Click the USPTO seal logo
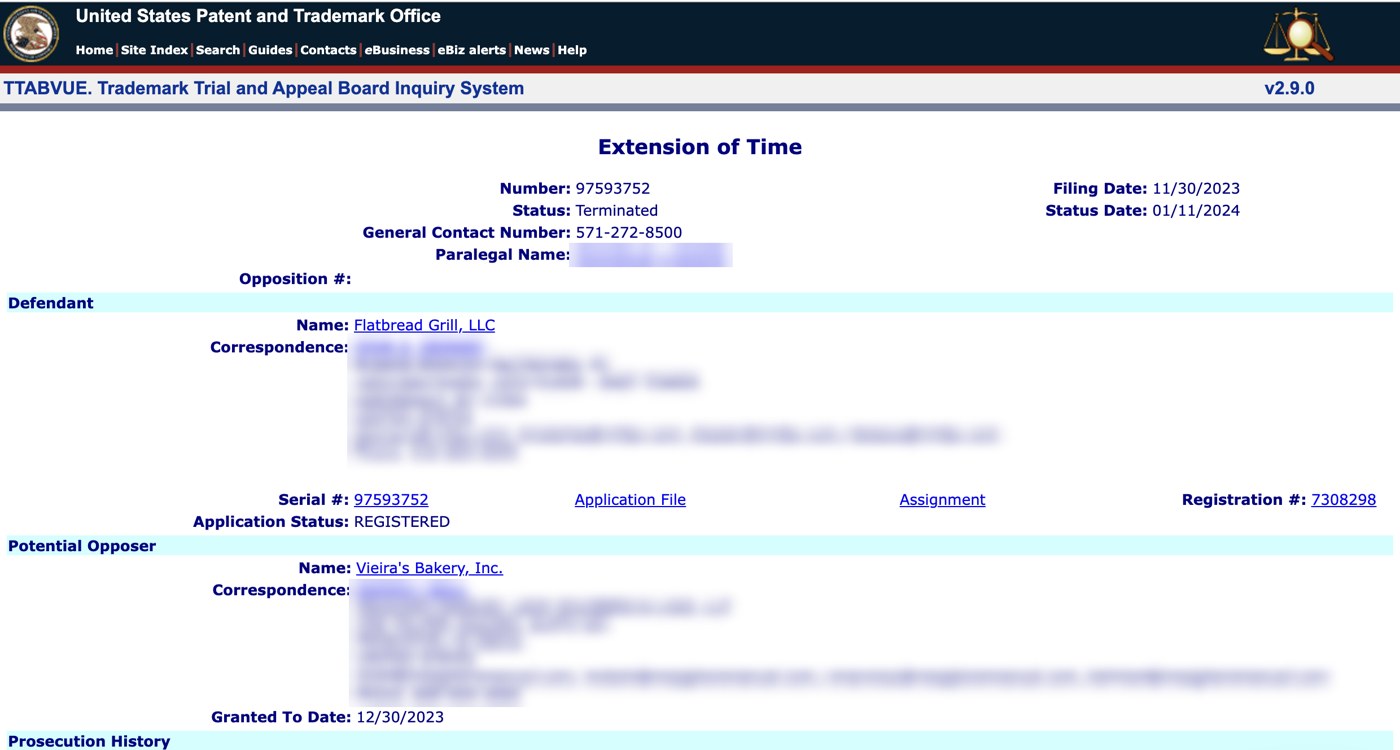This screenshot has width=1400, height=750. (x=32, y=33)
